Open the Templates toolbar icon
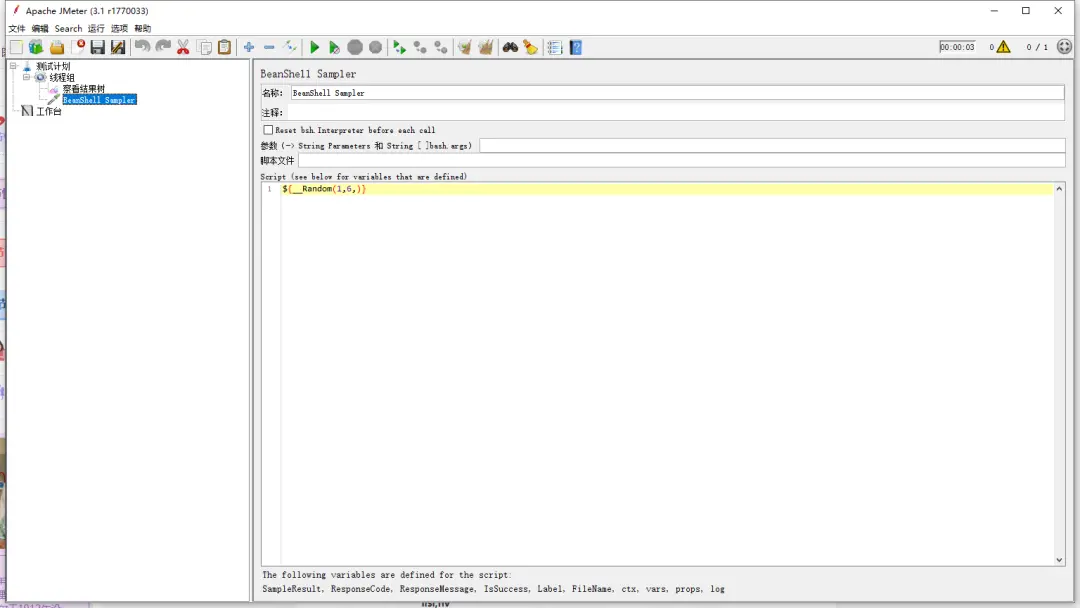 pyautogui.click(x=37, y=48)
